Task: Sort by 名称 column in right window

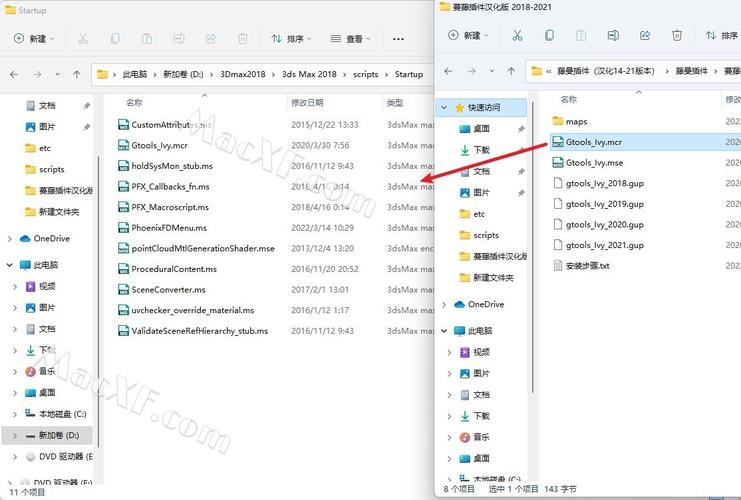Action: click(568, 99)
